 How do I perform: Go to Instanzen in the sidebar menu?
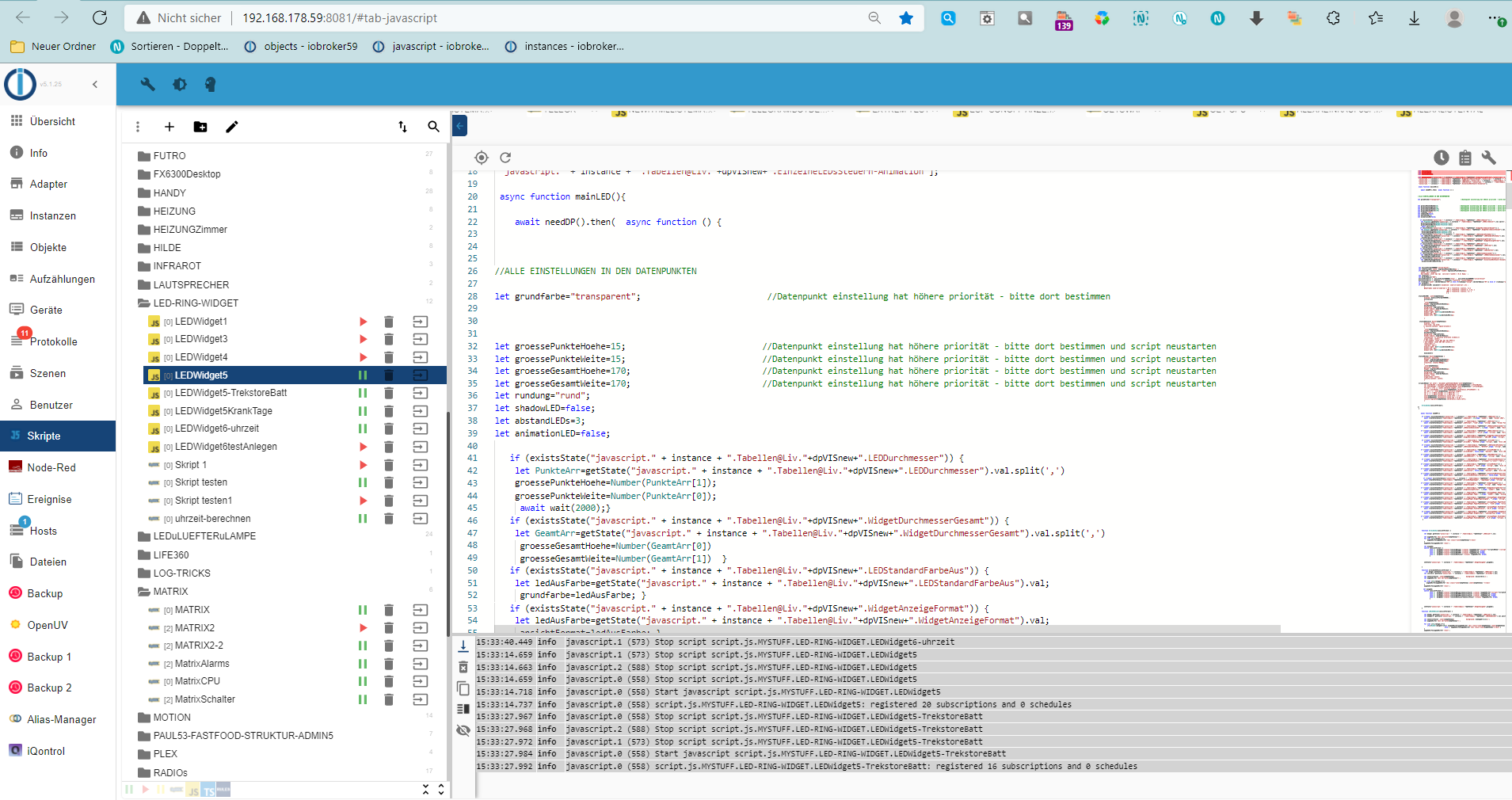pyautogui.click(x=52, y=215)
